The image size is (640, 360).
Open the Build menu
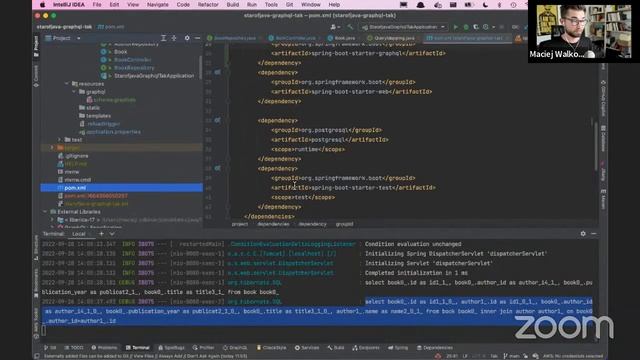233,5
